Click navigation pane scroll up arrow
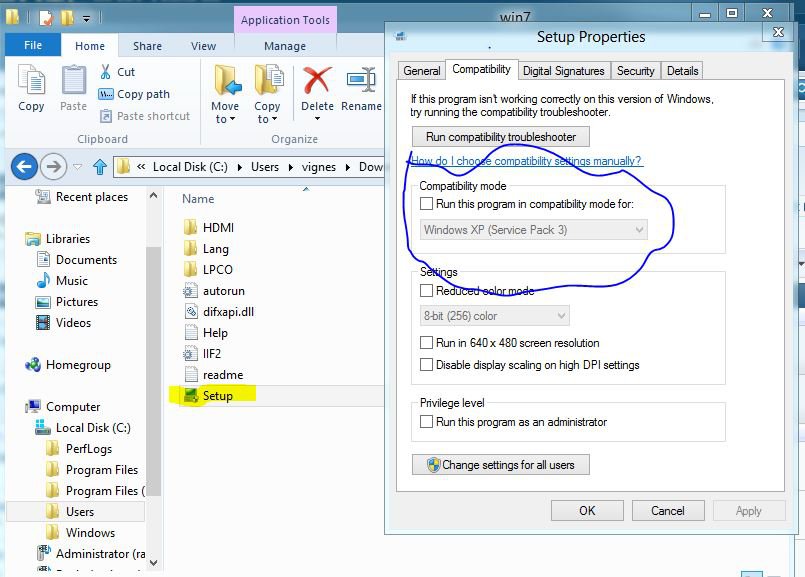 pyautogui.click(x=153, y=196)
